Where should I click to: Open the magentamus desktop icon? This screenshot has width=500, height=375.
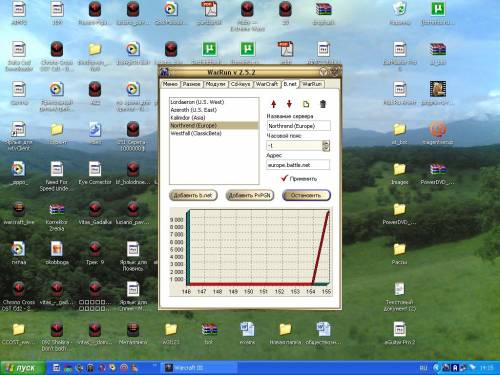click(438, 133)
